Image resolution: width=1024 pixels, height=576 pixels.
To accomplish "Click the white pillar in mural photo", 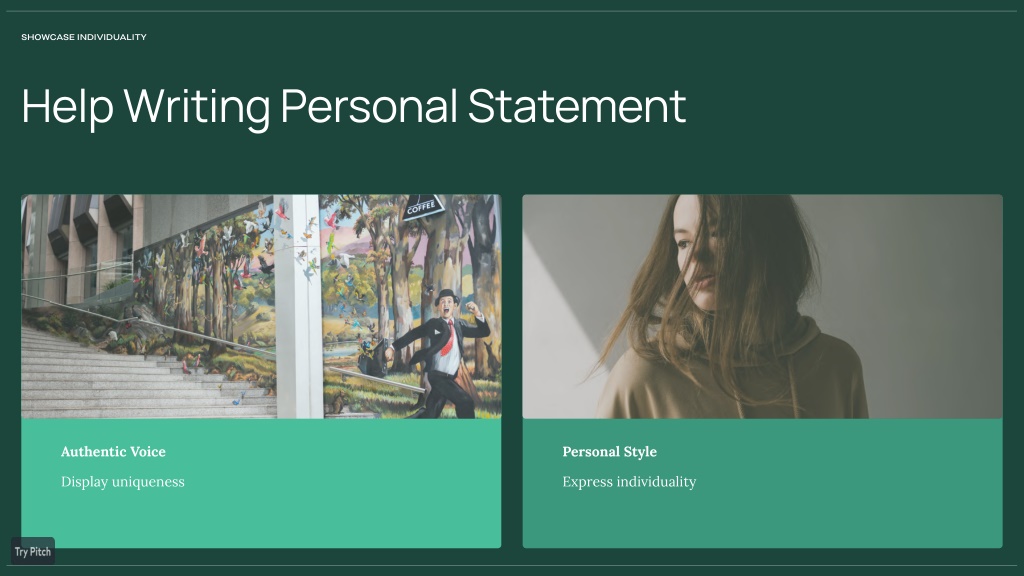I will pyautogui.click(x=298, y=306).
